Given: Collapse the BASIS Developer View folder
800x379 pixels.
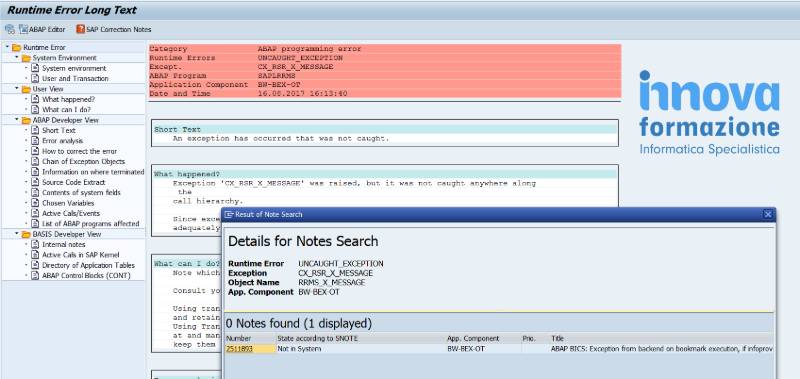Looking at the screenshot, I should pos(17,234).
